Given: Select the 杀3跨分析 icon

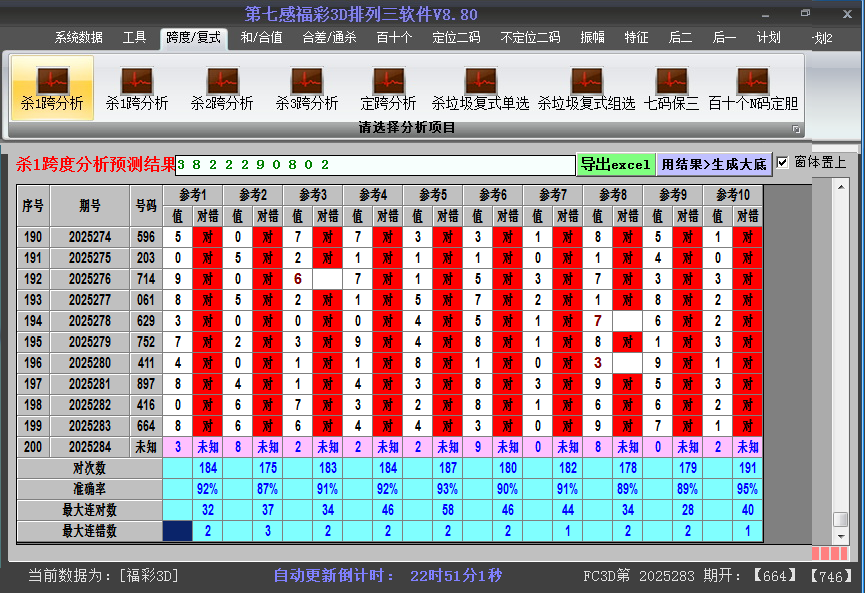Looking at the screenshot, I should click(x=307, y=85).
